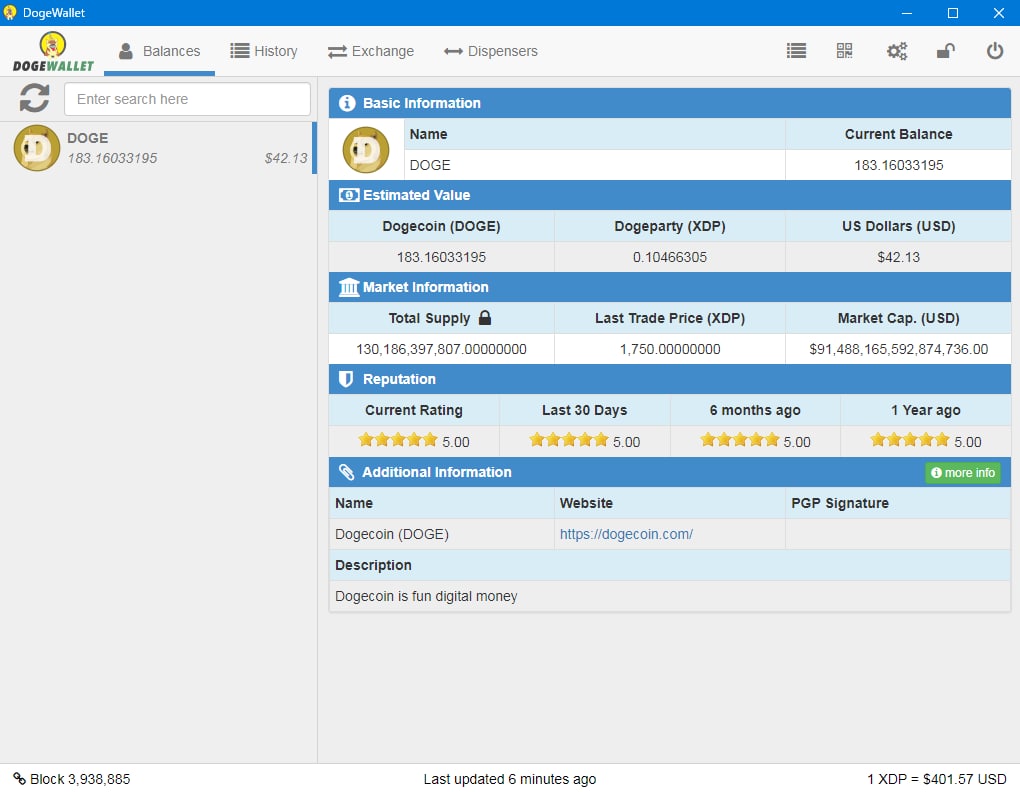Click the DogeWallet logo
1020x792 pixels.
click(53, 51)
